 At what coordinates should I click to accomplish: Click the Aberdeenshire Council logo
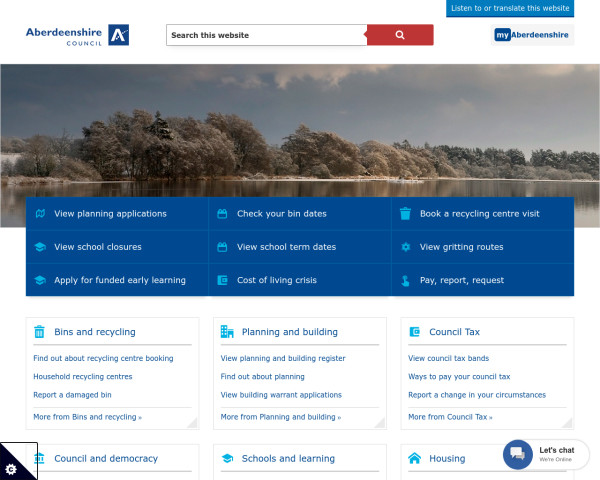coord(77,35)
